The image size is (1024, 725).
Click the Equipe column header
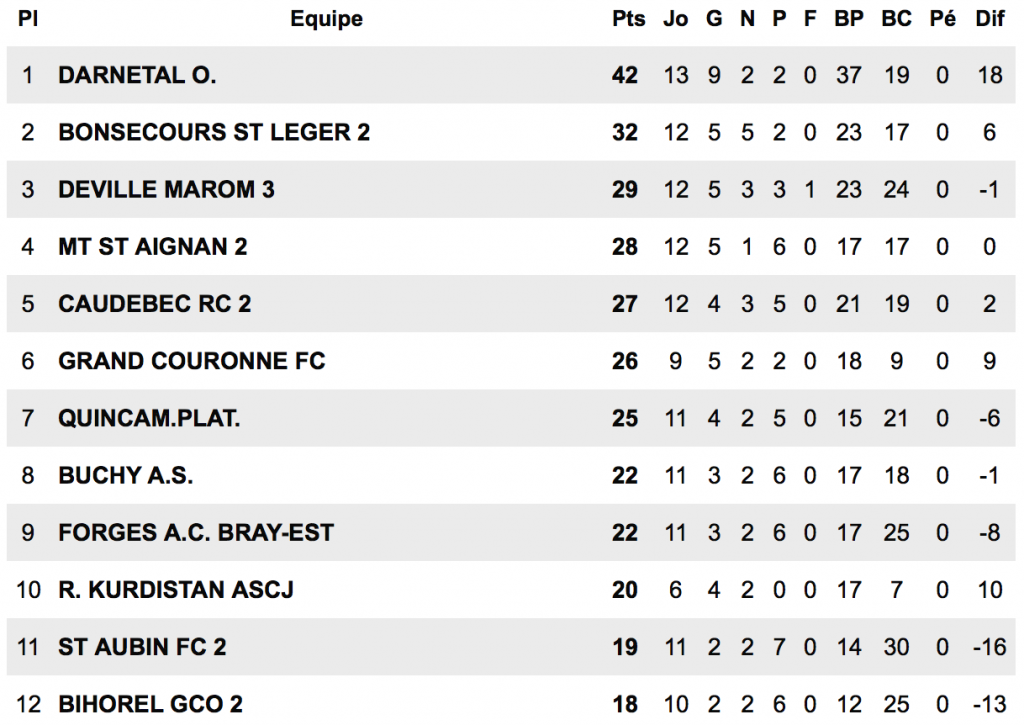coord(327,19)
